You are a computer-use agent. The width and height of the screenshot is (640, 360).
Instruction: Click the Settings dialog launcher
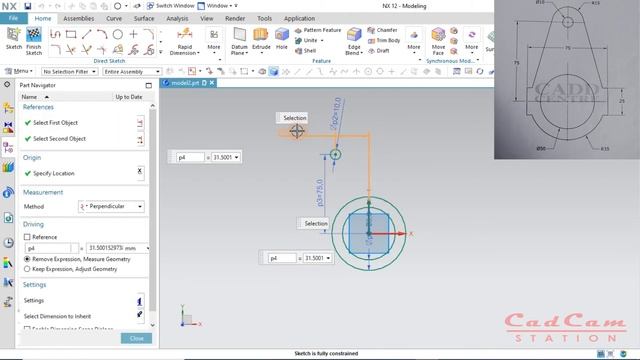140,301
